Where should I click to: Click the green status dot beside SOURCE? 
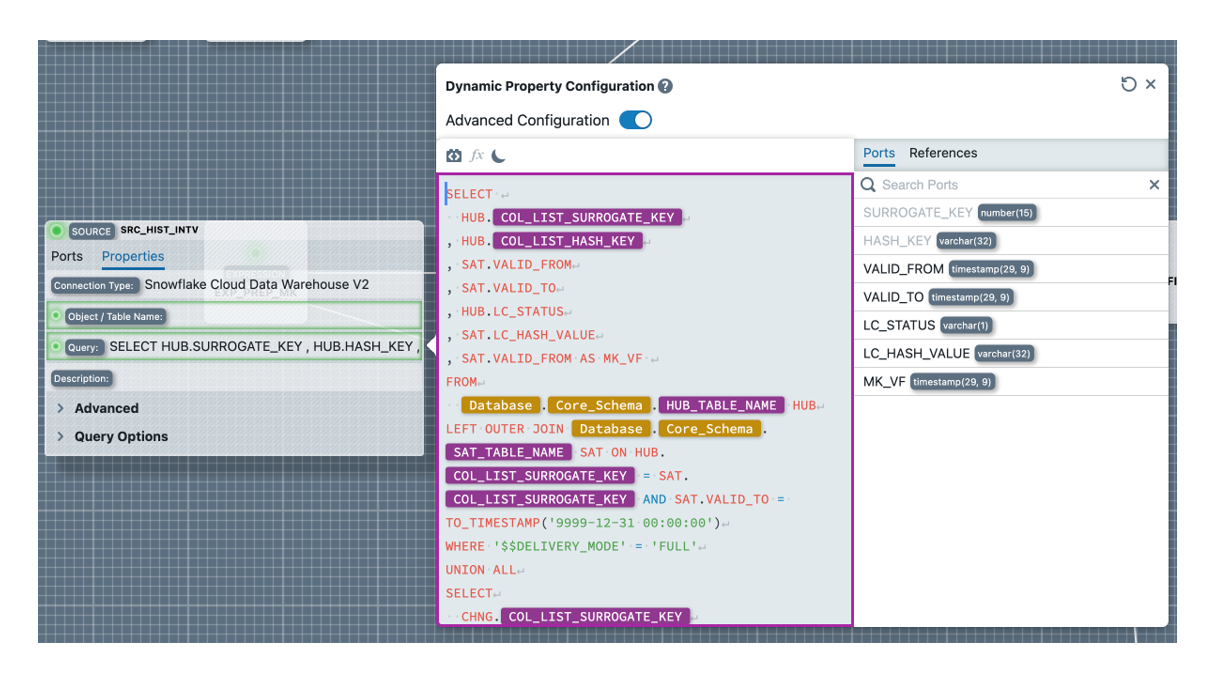click(x=57, y=231)
